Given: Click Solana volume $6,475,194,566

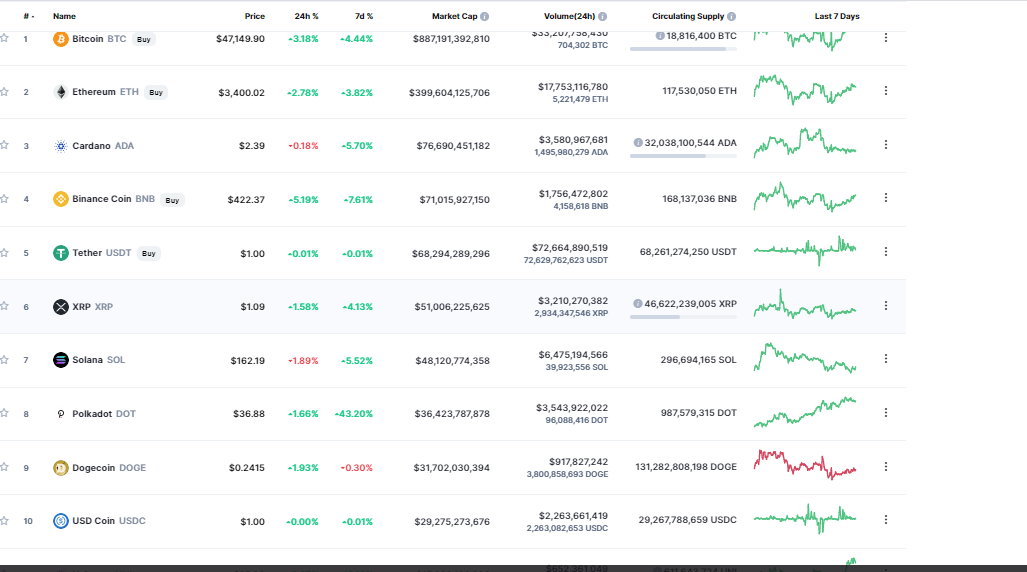Looking at the screenshot, I should tap(573, 354).
